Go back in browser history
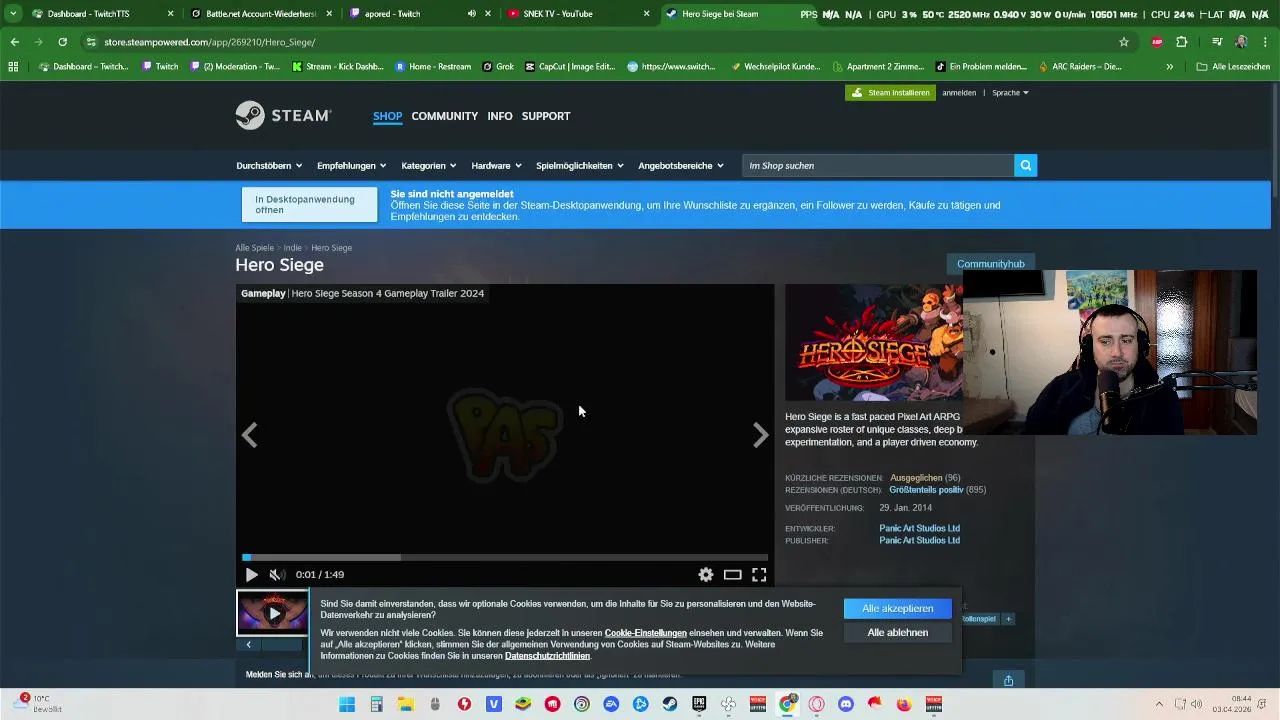The image size is (1280, 720). (x=14, y=42)
